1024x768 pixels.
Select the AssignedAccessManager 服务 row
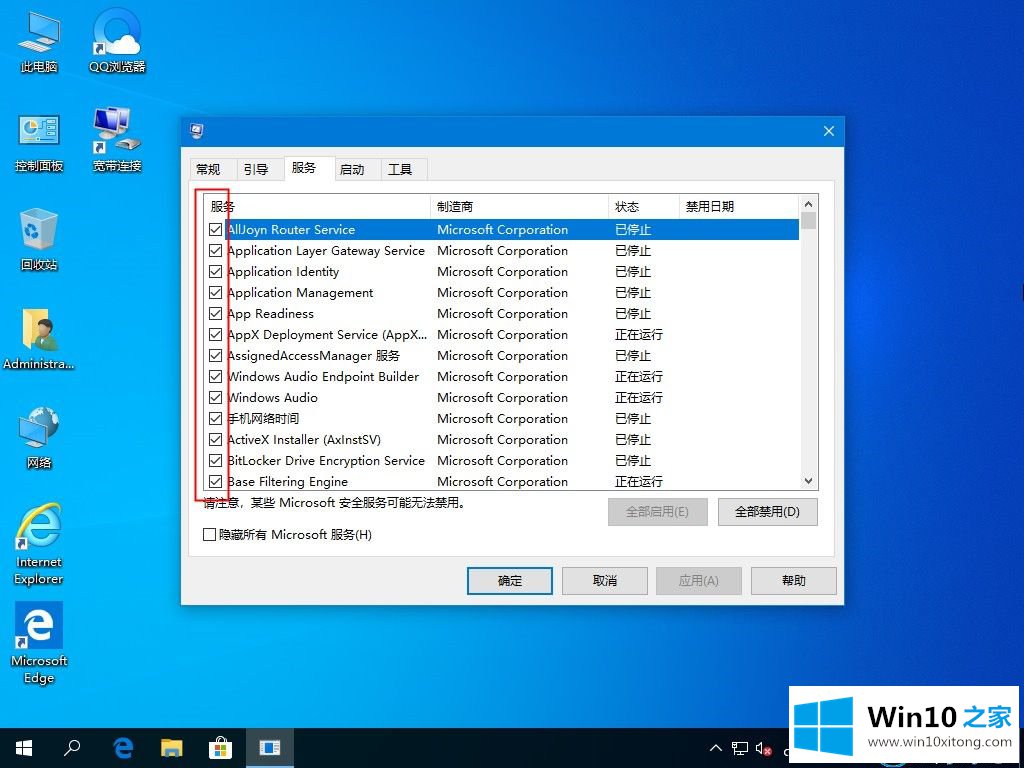pyautogui.click(x=502, y=356)
